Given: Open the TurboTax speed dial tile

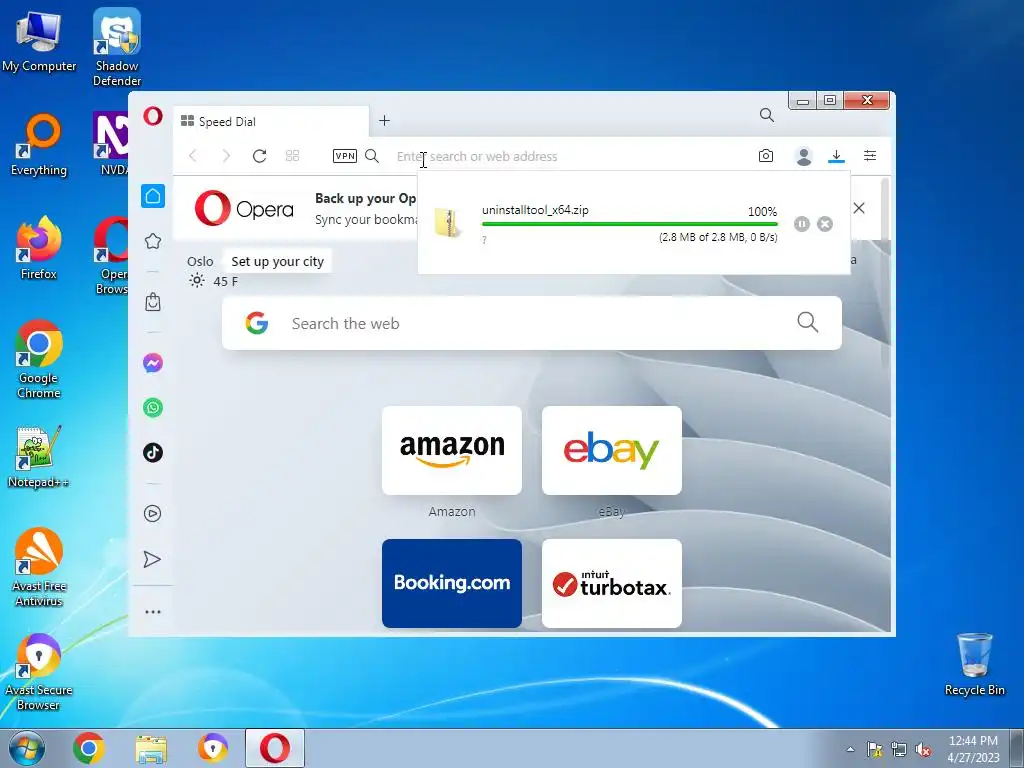Looking at the screenshot, I should [612, 583].
